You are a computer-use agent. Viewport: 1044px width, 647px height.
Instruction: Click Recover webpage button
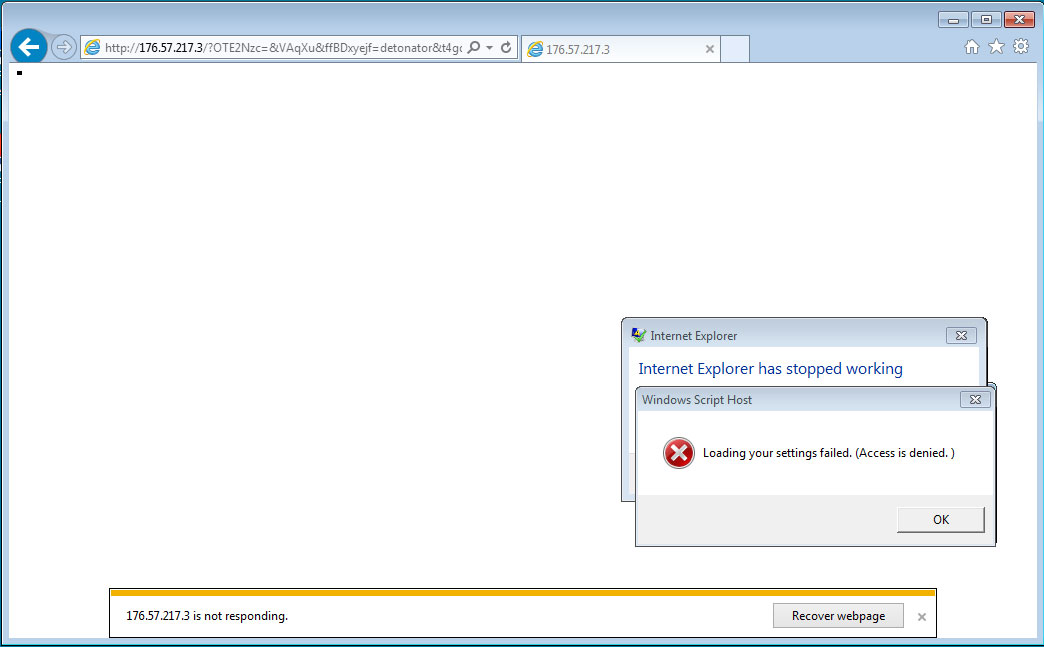(838, 616)
